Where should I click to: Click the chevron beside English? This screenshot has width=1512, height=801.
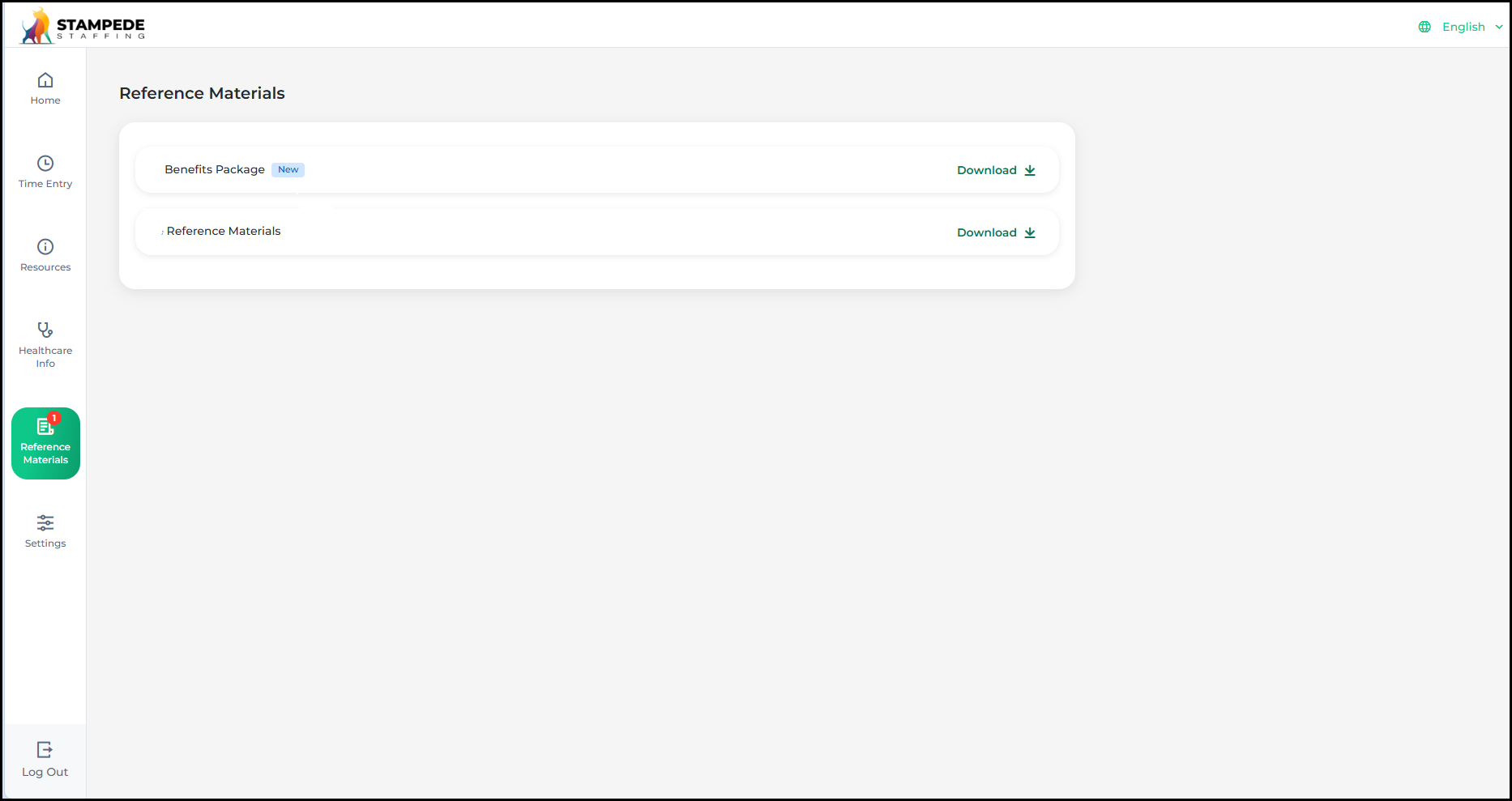click(1498, 27)
